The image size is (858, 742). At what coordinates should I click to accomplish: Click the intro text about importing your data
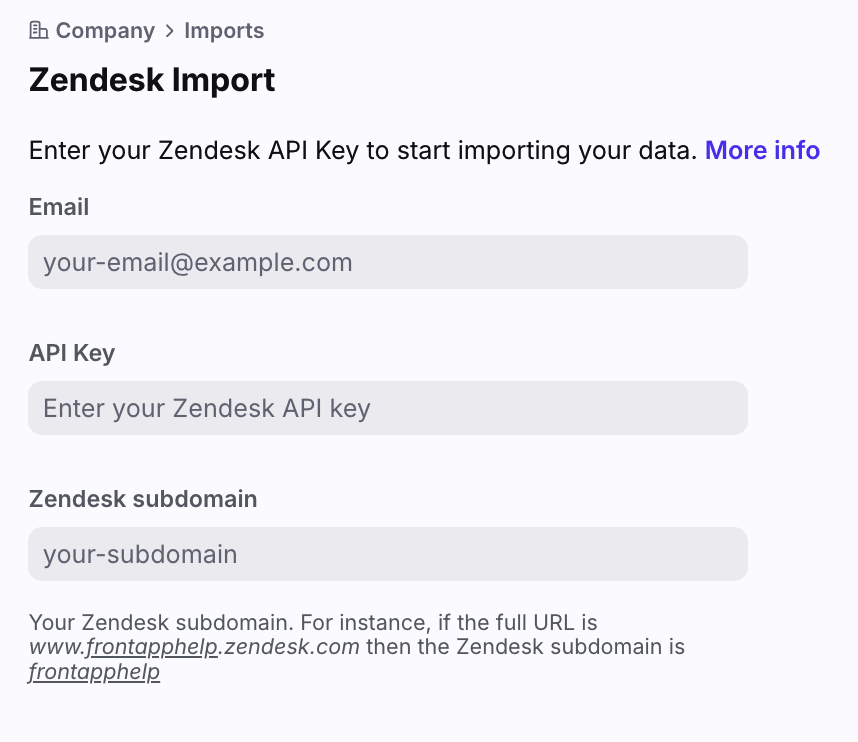362,150
